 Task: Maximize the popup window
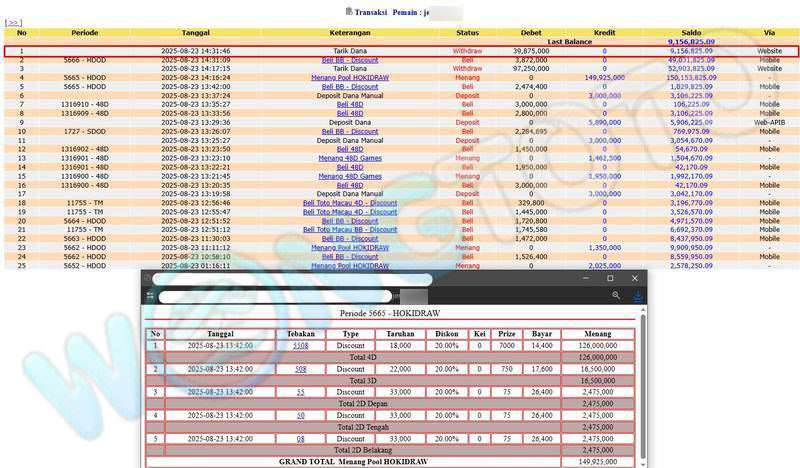point(610,278)
